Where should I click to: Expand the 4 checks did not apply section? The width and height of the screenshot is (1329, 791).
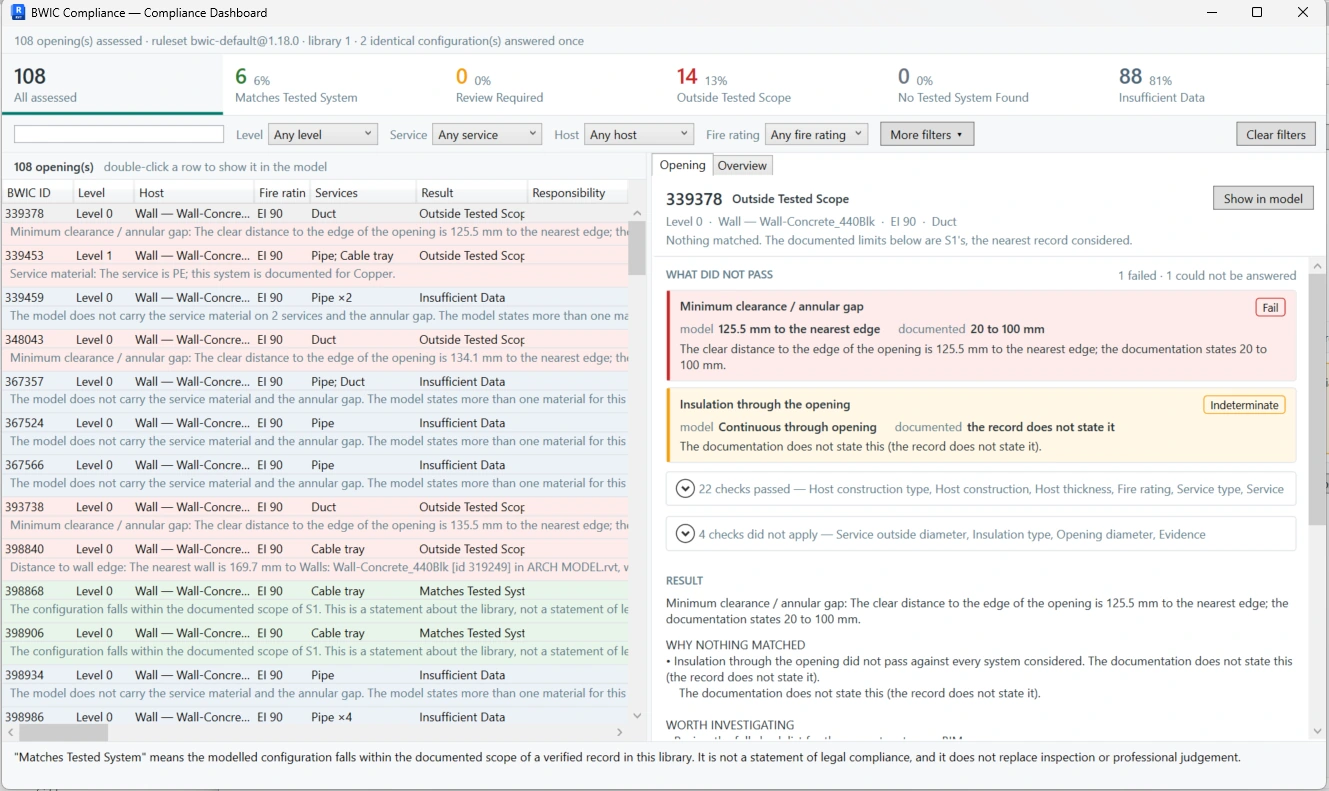tap(685, 534)
